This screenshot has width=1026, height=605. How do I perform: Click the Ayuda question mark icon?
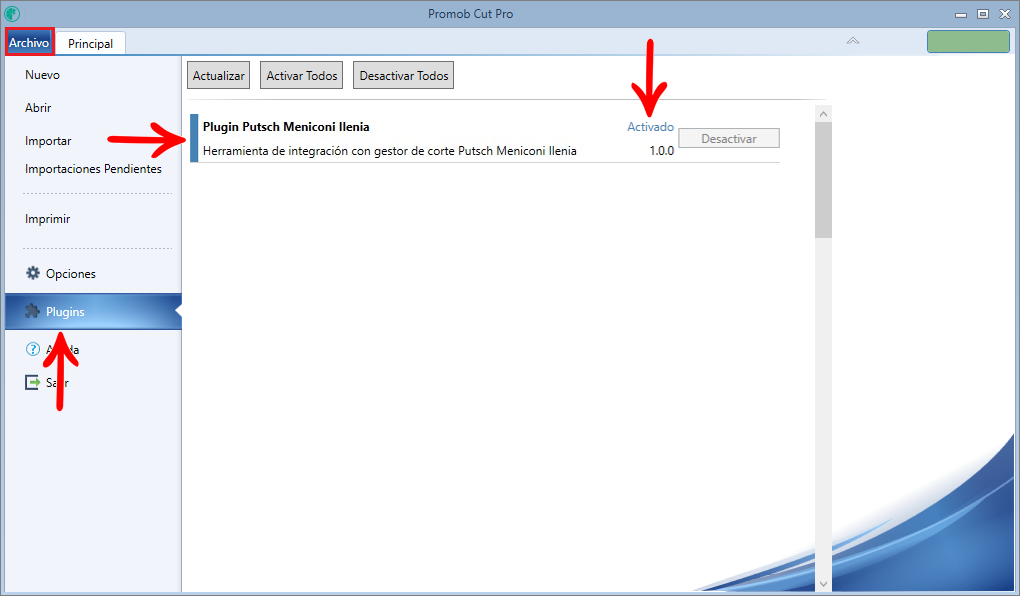[x=33, y=349]
